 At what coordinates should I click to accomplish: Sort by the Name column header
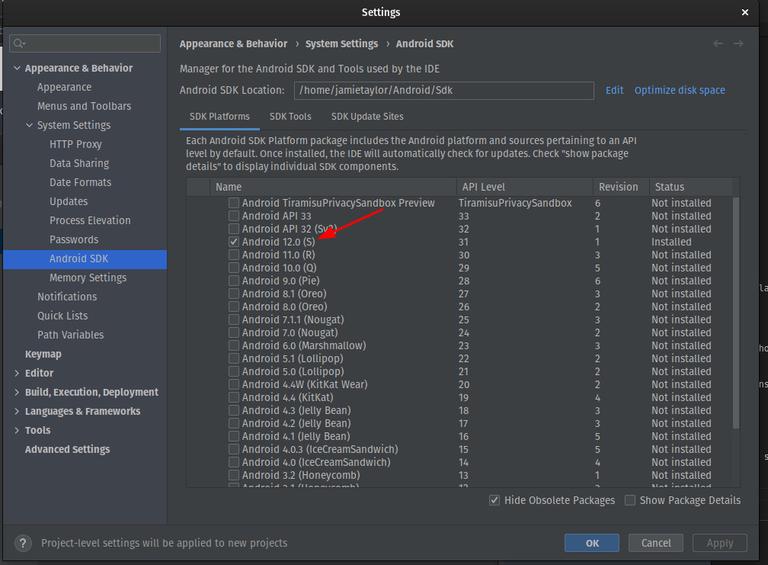(x=333, y=187)
